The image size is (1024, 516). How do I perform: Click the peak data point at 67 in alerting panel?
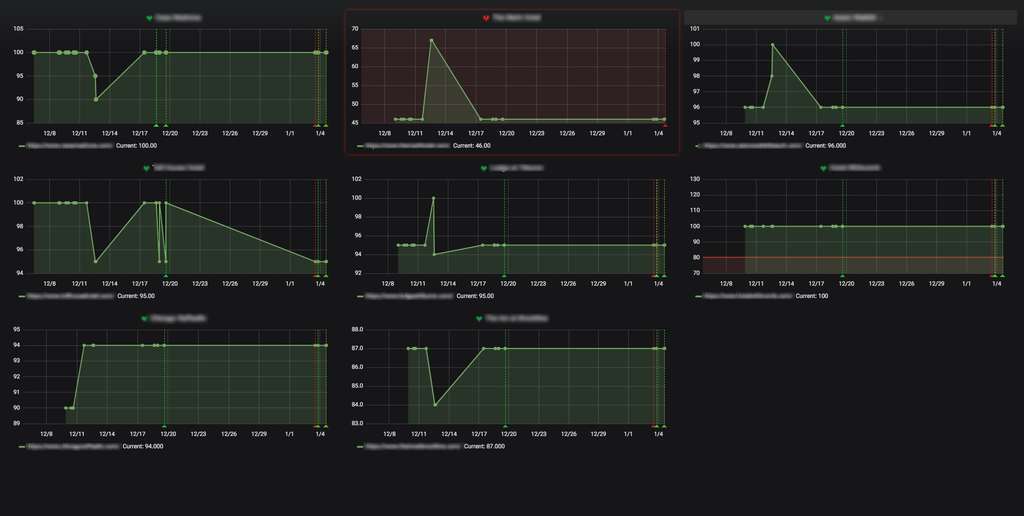click(431, 40)
